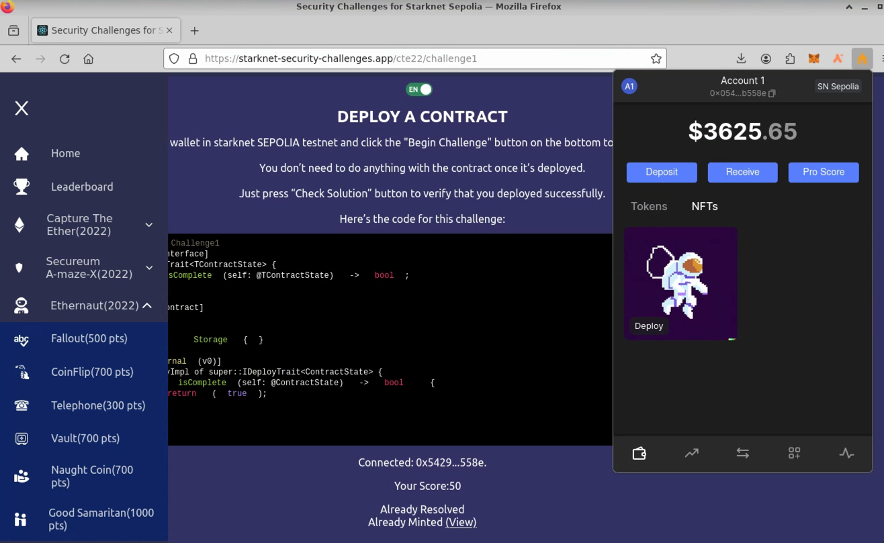
Task: Open the wallet activity pulse tab
Action: (846, 453)
